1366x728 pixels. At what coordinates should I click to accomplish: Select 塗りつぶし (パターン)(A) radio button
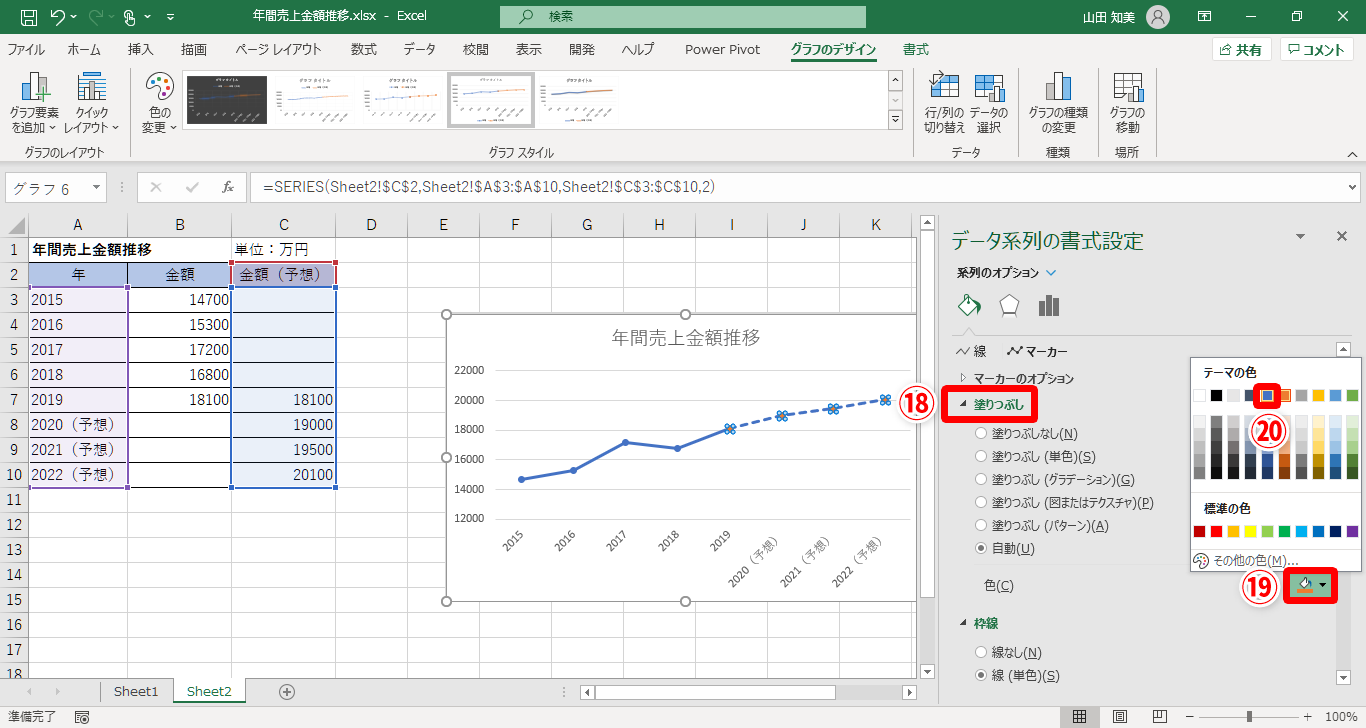[982, 526]
